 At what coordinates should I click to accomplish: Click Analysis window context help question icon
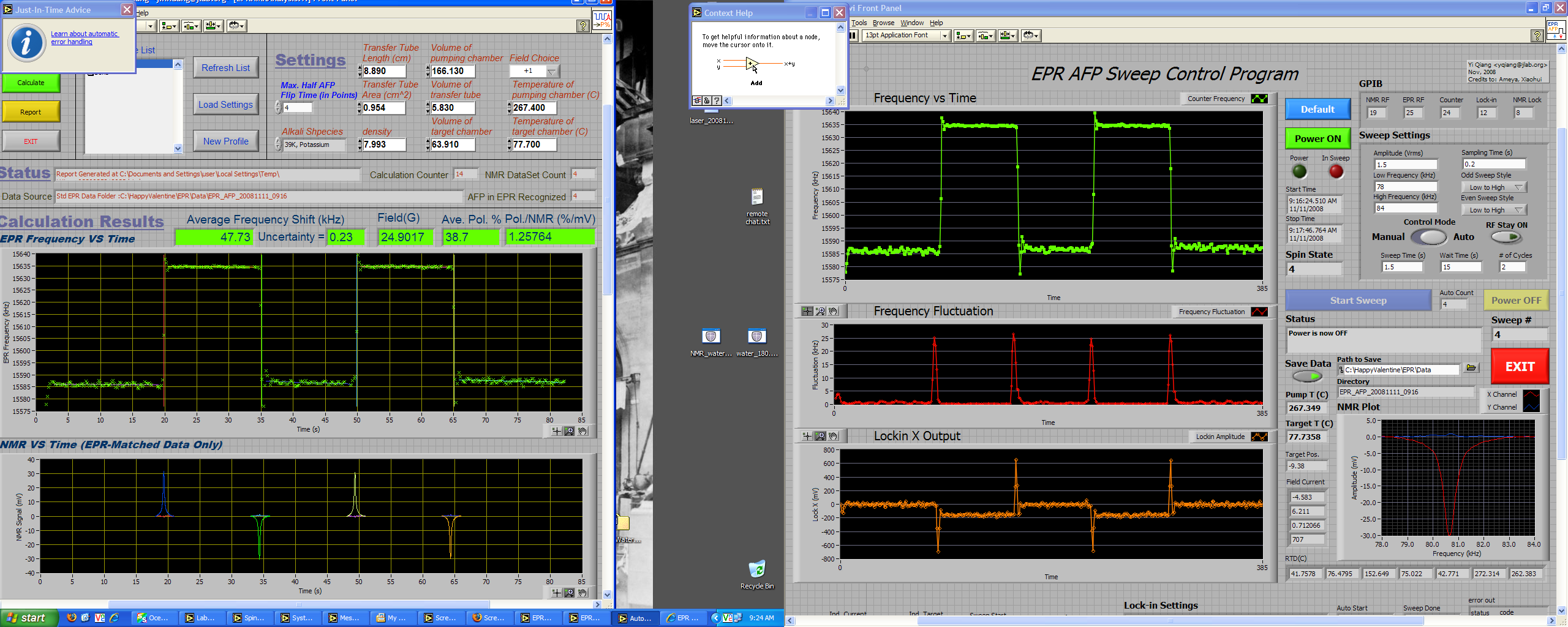click(x=583, y=26)
